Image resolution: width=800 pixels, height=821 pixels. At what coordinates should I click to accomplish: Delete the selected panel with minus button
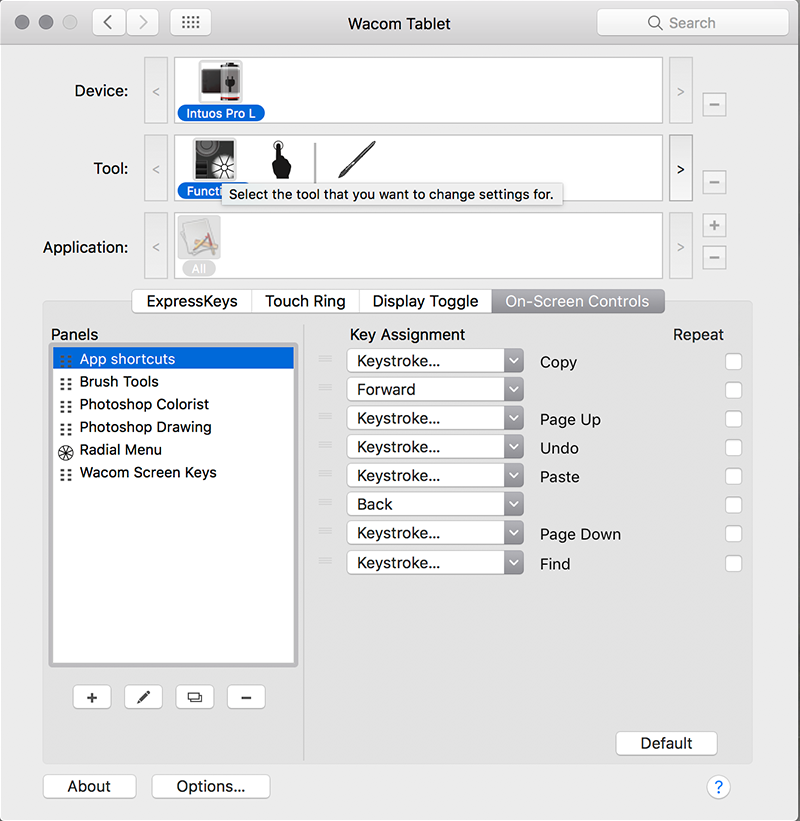246,697
